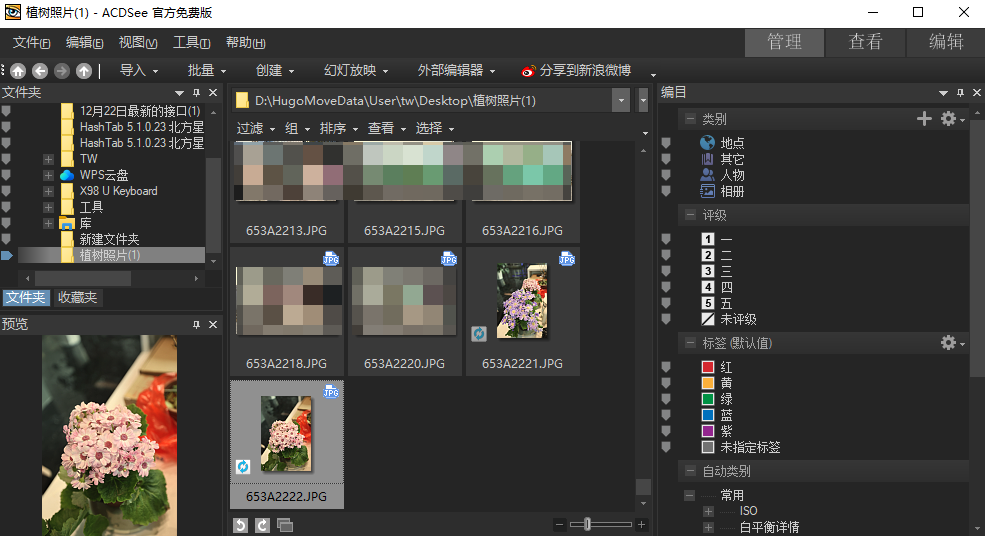This screenshot has height=536, width=985.
Task: Click the 批量 toolbar button
Action: [207, 70]
